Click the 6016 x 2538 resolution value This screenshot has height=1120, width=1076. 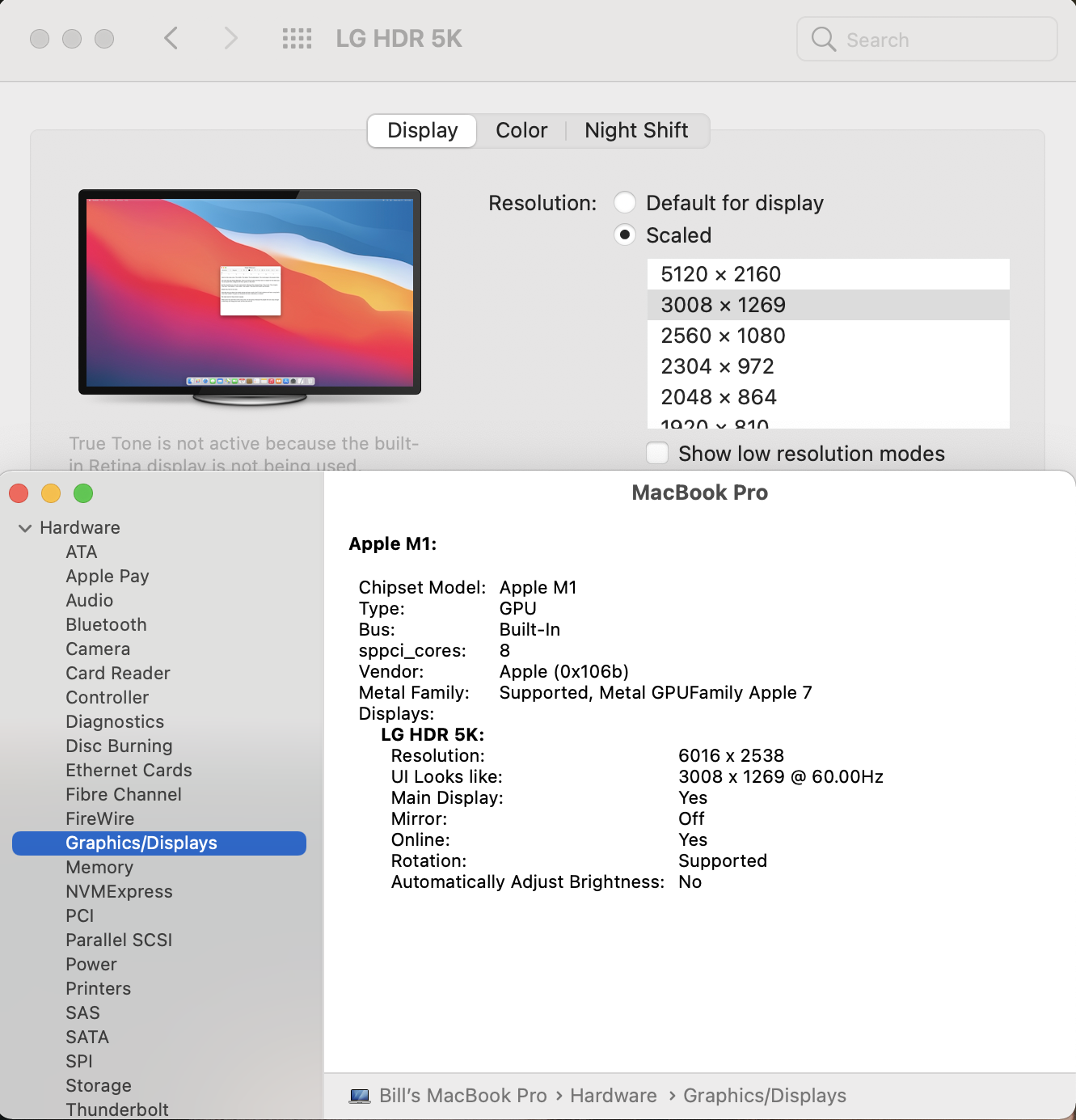[731, 755]
